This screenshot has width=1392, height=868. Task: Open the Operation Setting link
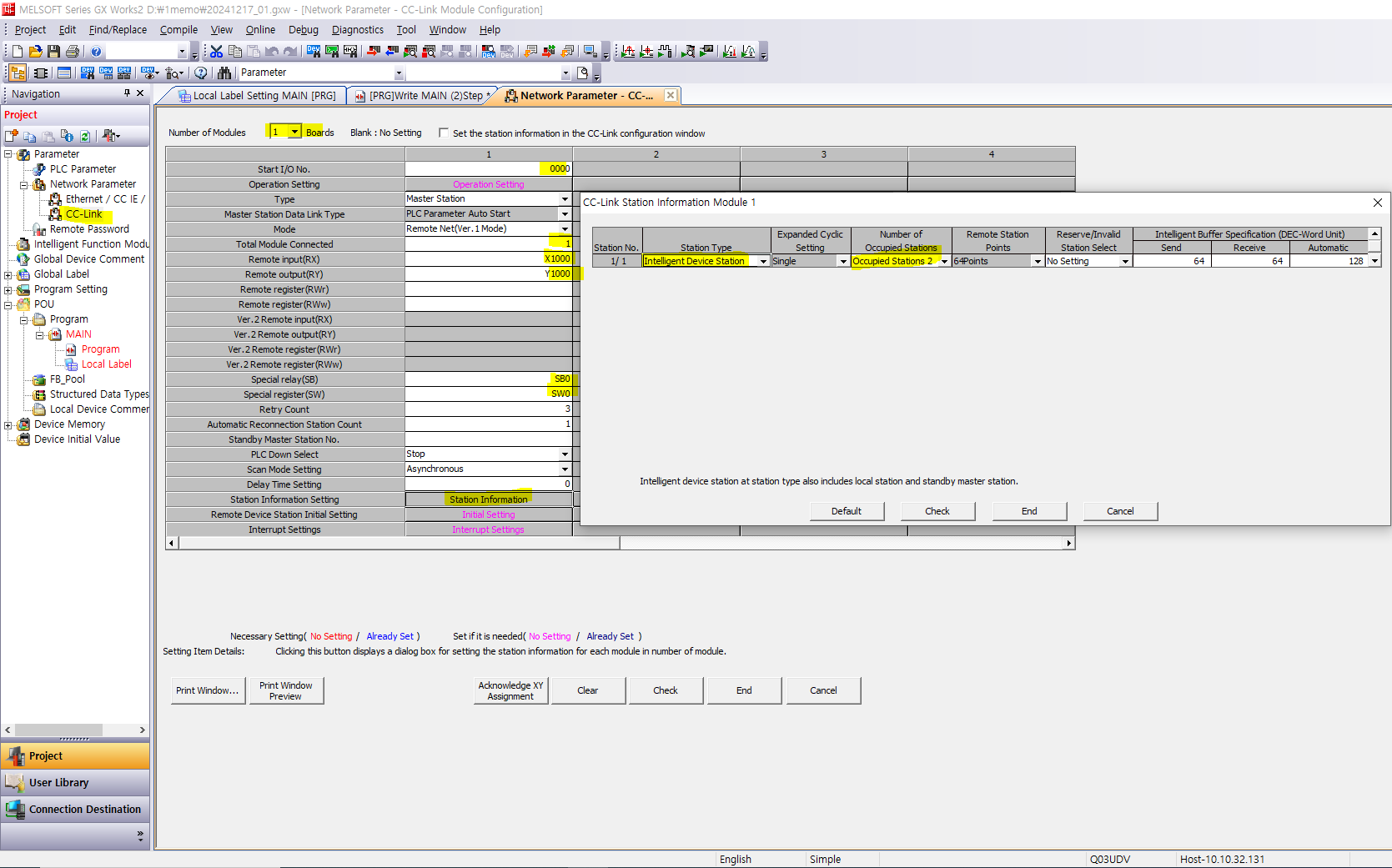click(x=489, y=184)
